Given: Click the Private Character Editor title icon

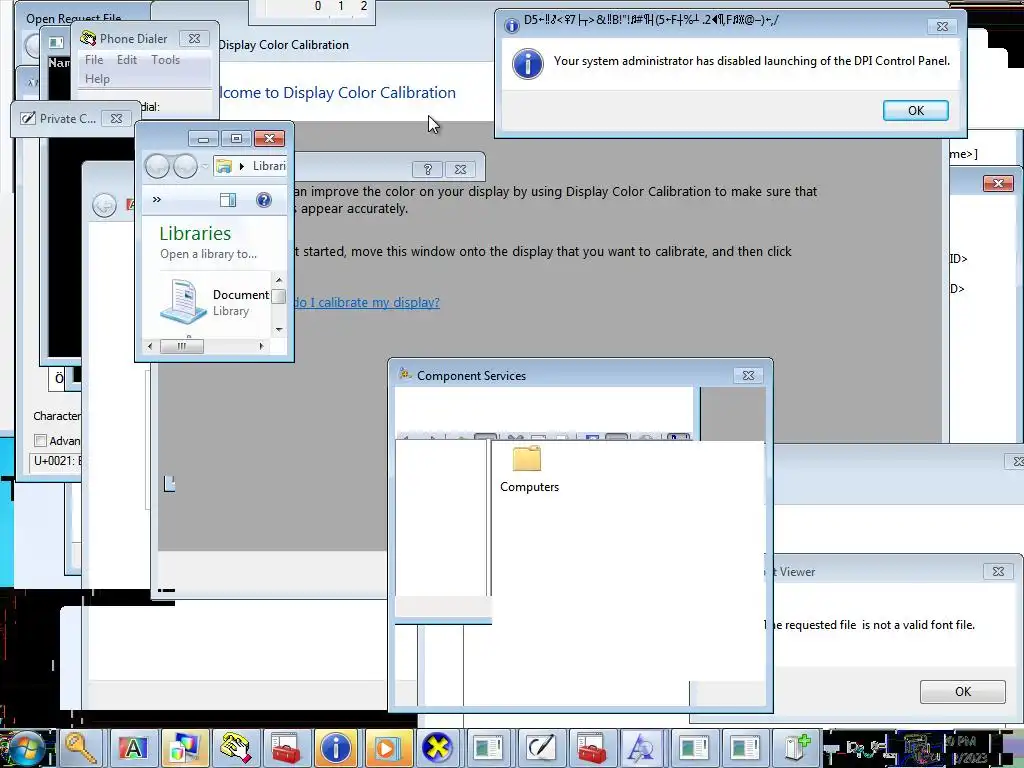Looking at the screenshot, I should 27,118.
